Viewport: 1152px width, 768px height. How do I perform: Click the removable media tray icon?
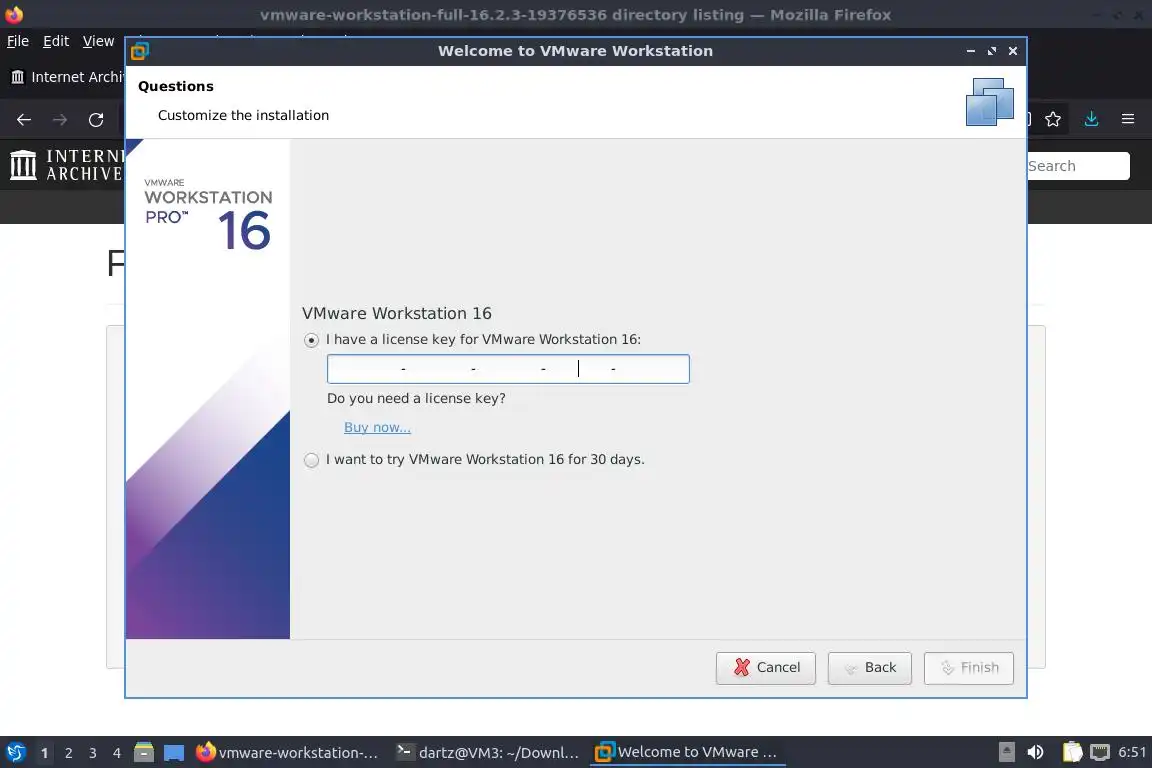click(x=1007, y=752)
